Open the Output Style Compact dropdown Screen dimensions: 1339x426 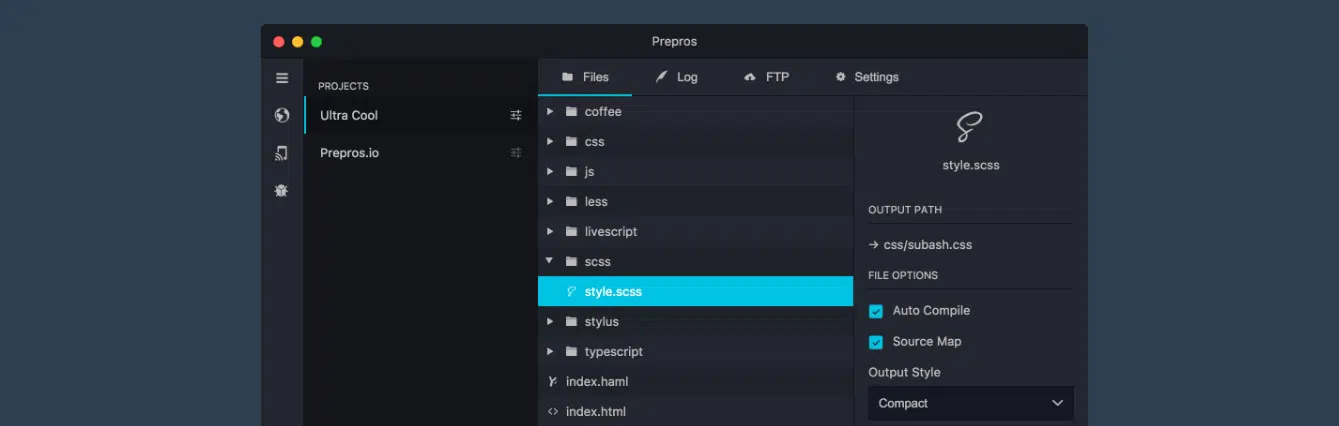coord(970,403)
